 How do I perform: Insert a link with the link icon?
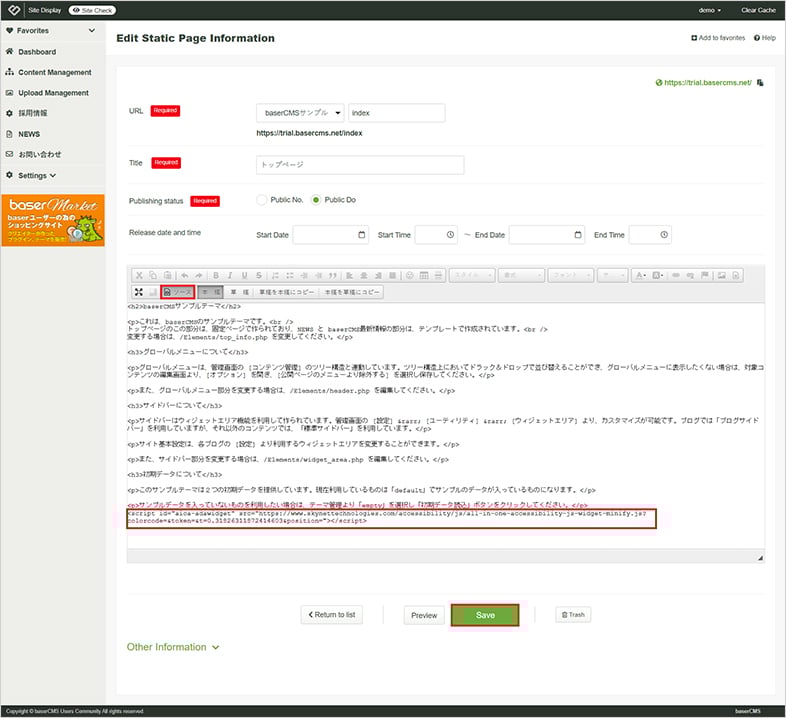tap(676, 275)
